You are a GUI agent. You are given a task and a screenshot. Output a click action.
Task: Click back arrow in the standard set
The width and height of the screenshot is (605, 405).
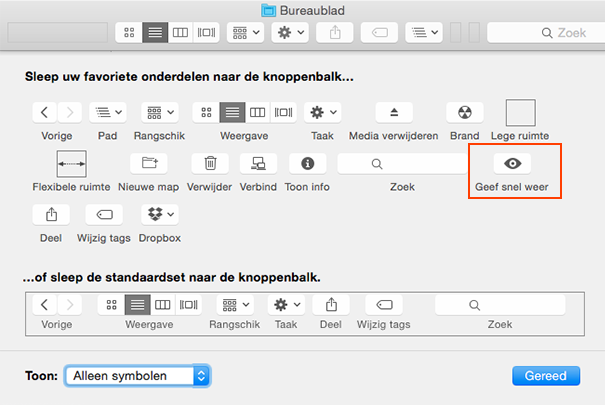pyautogui.click(x=44, y=305)
